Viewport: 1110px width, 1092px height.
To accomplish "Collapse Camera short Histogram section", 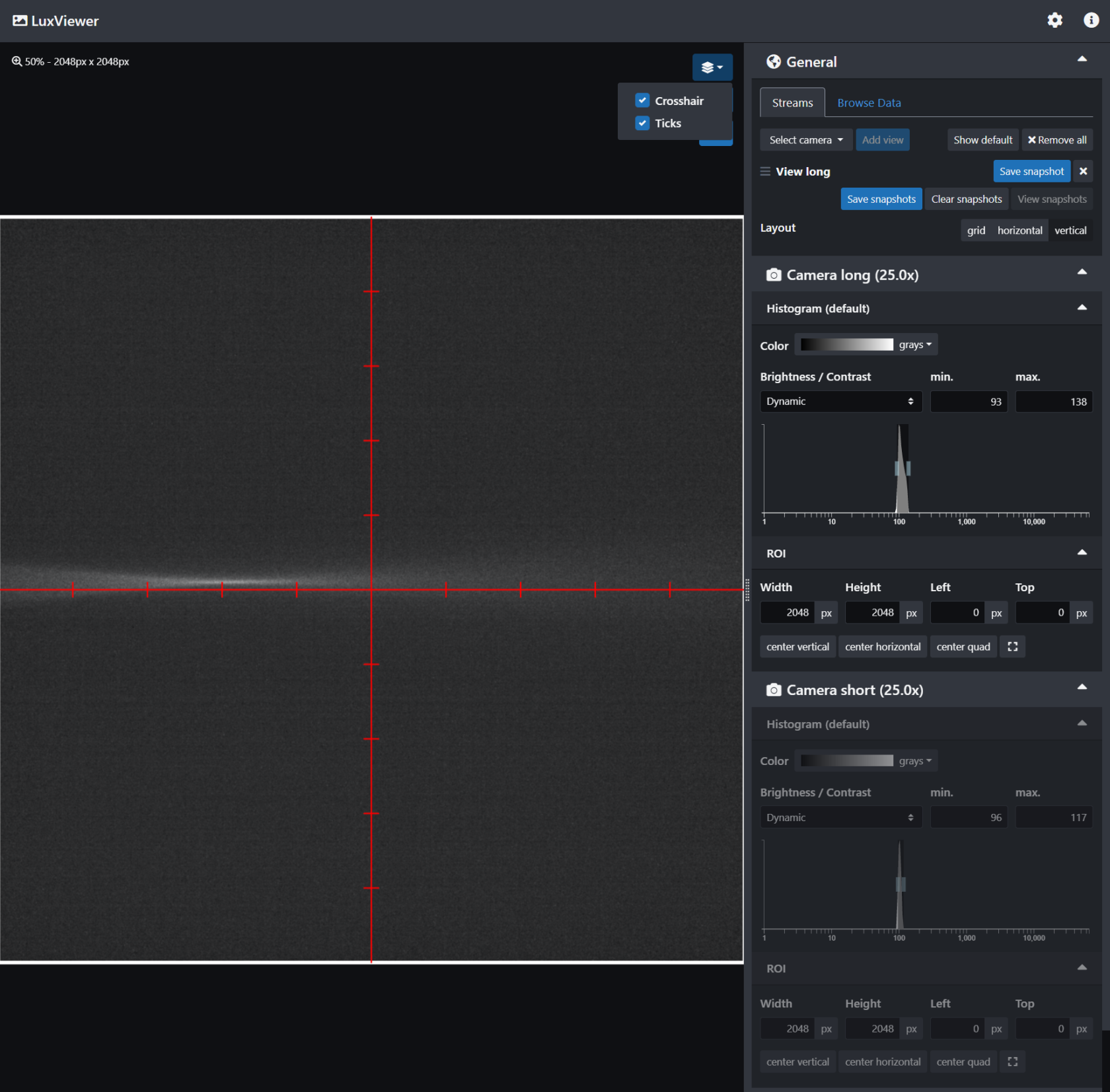I will click(1082, 723).
